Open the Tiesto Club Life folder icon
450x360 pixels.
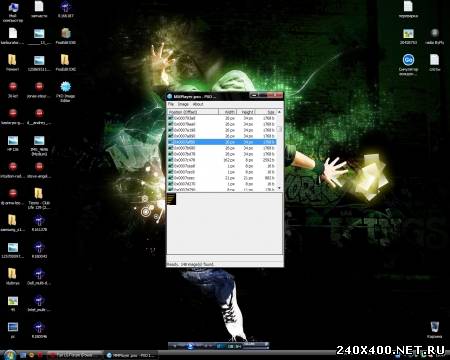point(39,198)
